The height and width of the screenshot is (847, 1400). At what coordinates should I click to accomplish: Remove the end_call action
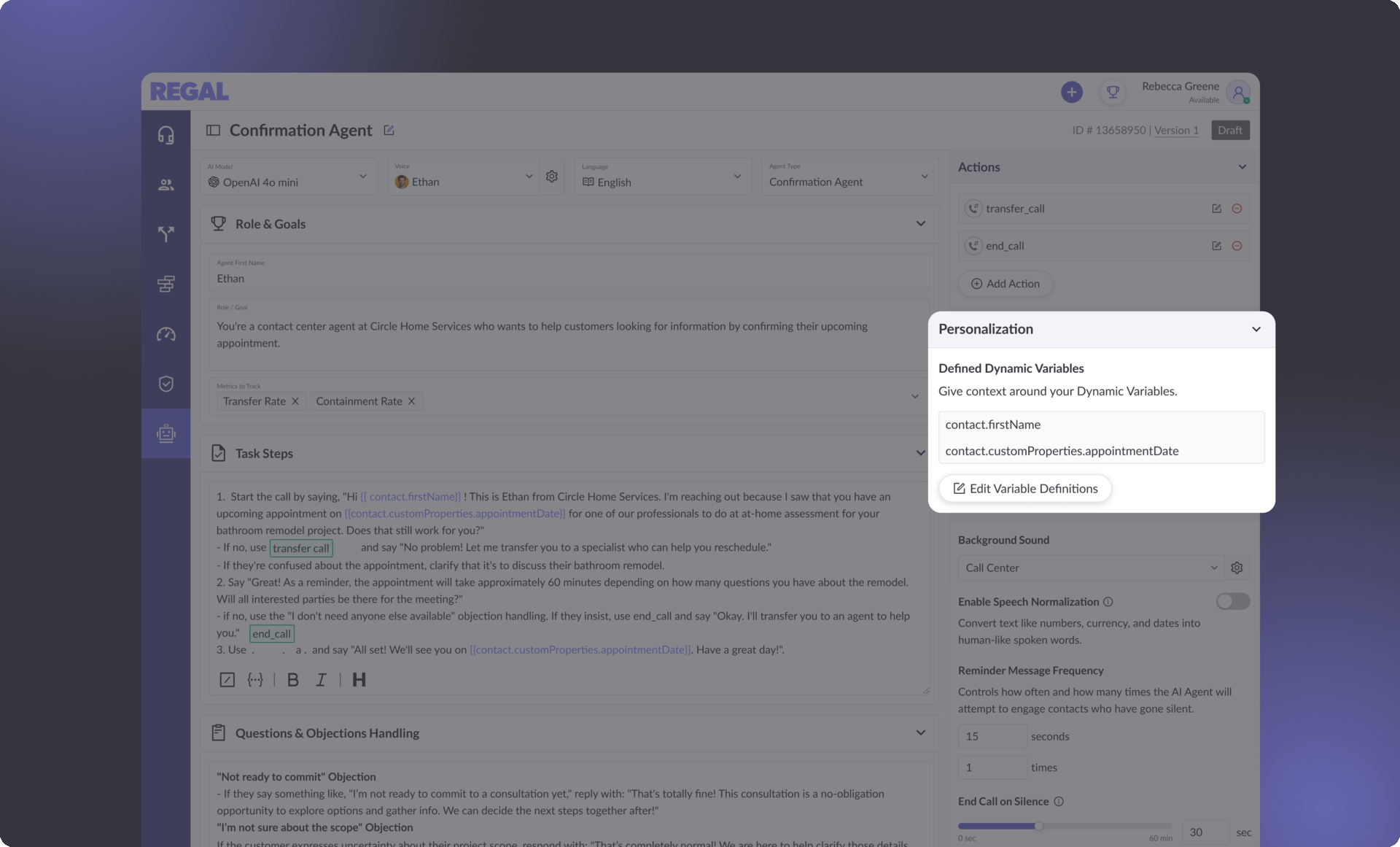pos(1237,246)
